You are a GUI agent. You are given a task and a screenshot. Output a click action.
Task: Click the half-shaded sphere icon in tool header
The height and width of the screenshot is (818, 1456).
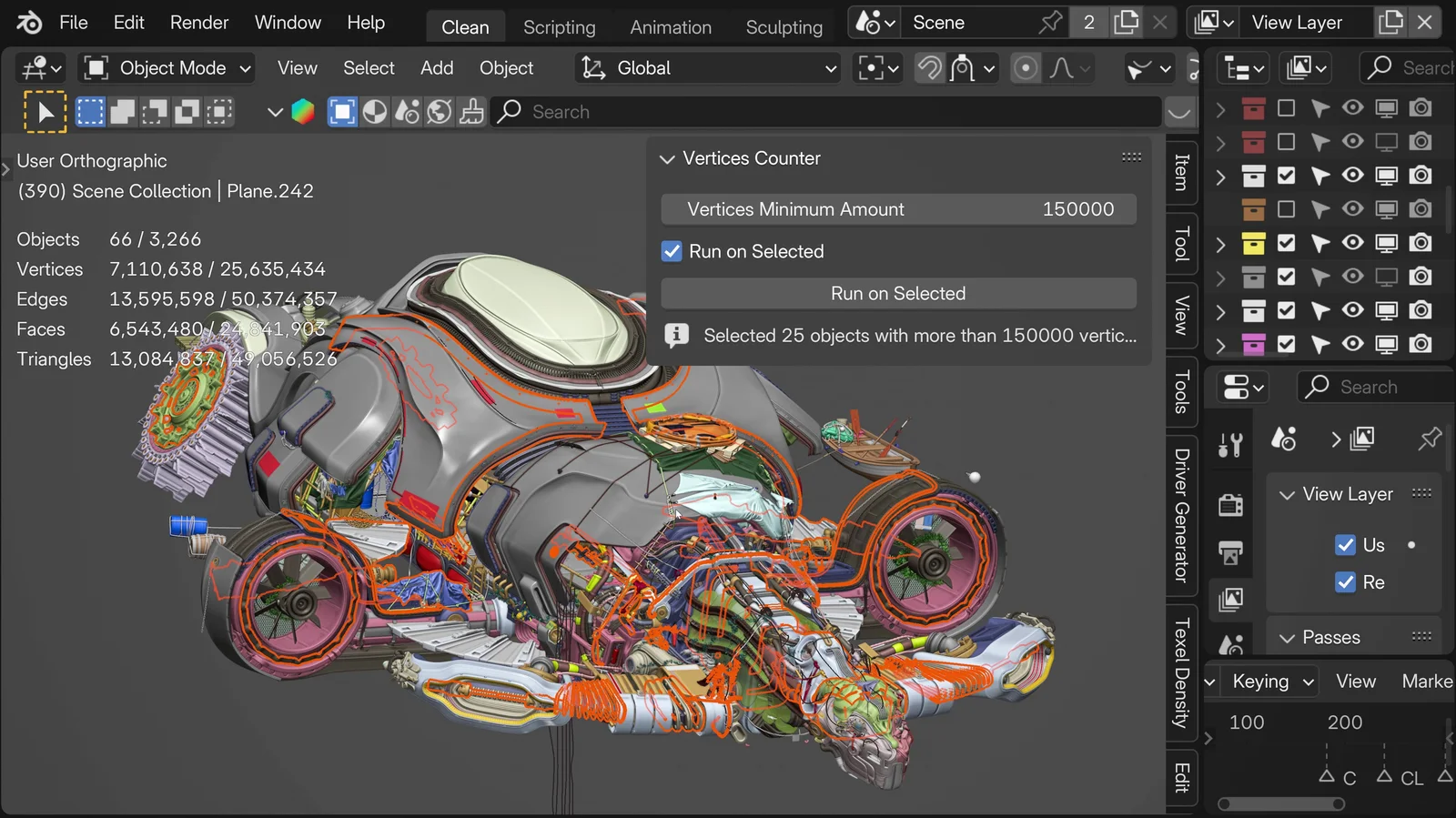375,112
